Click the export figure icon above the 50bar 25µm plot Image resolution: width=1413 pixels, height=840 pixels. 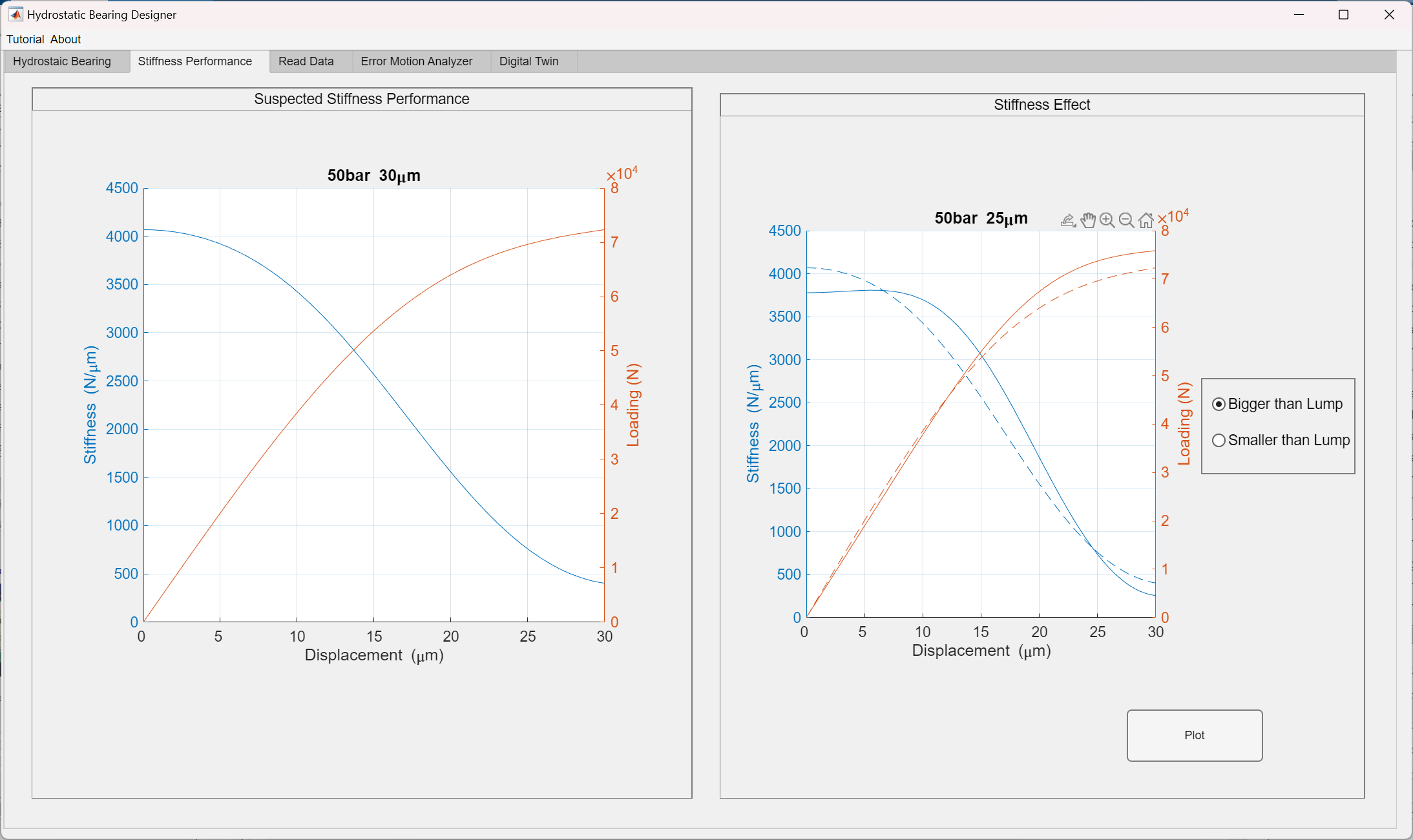tap(1066, 218)
